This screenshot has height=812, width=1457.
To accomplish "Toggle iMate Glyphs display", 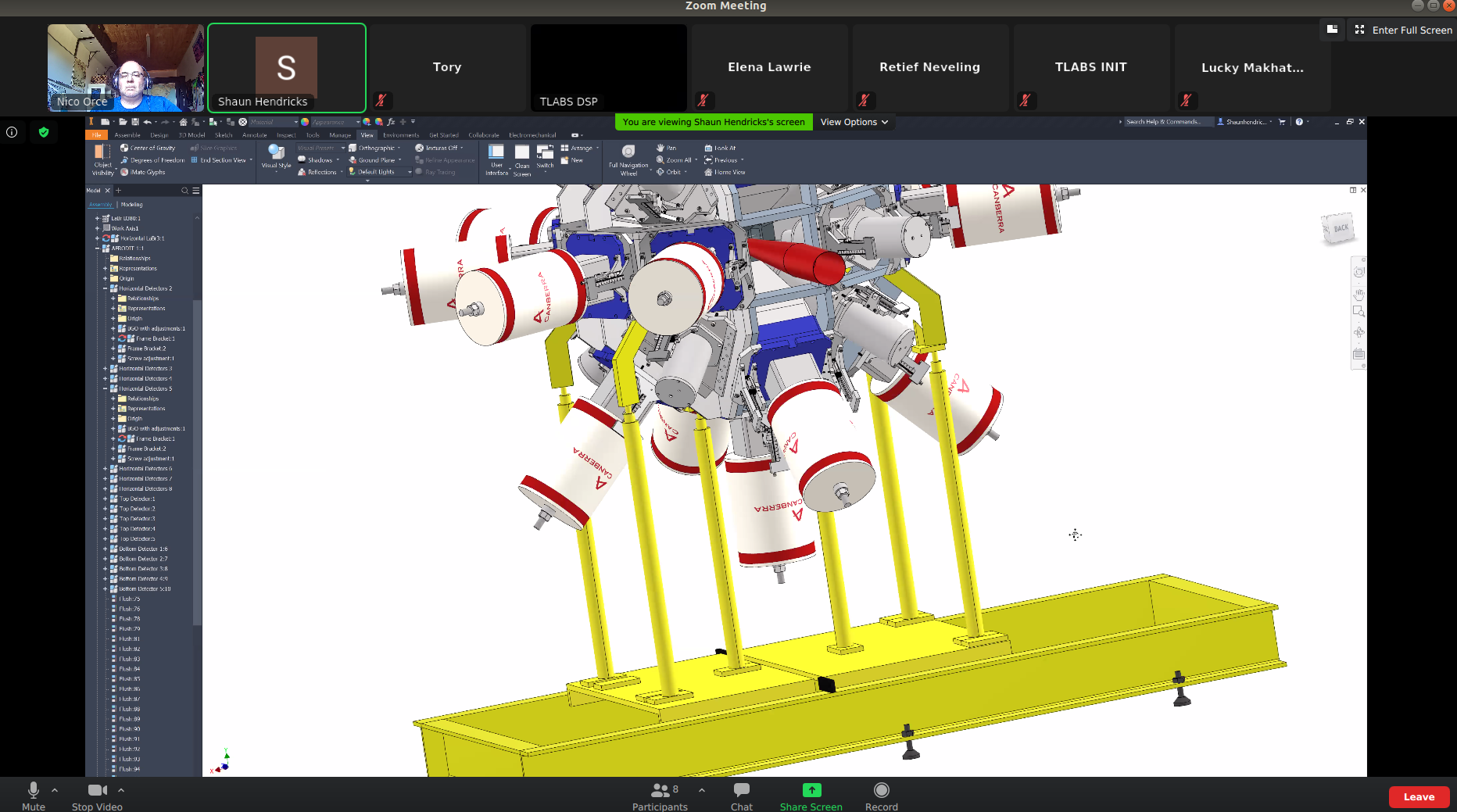I will (x=143, y=172).
